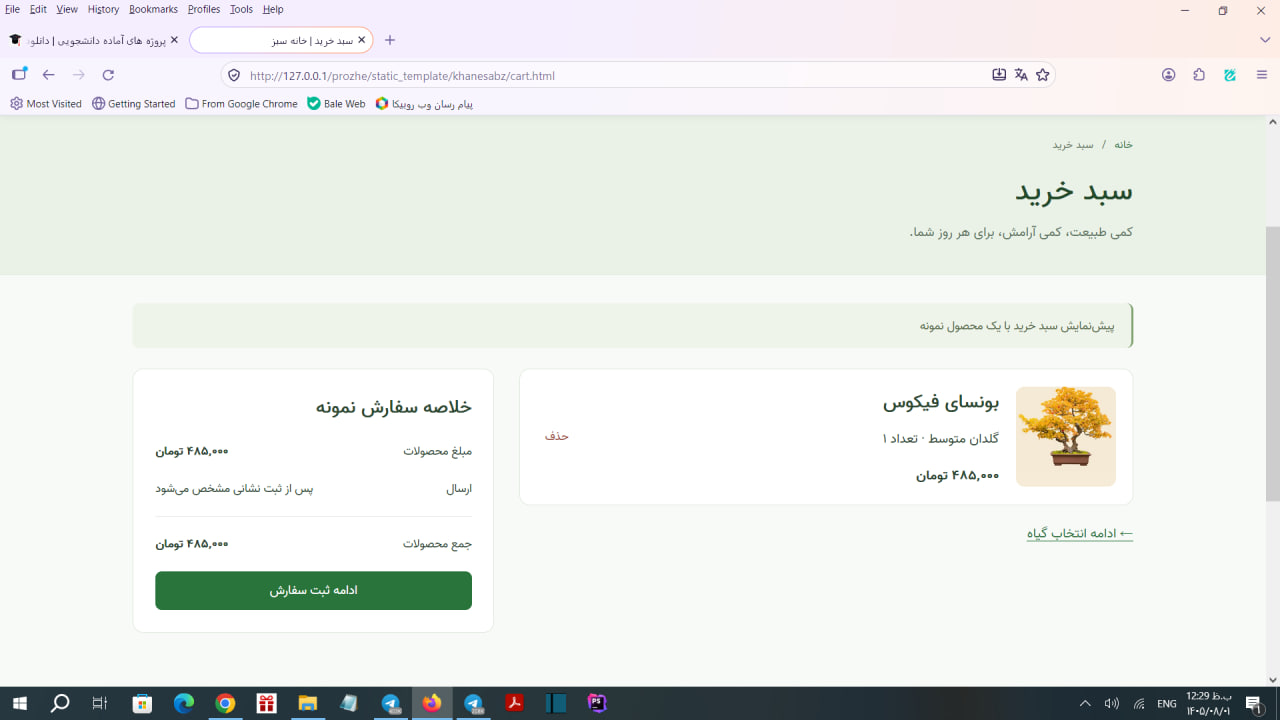
Task: Click the install-app icon in the address bar
Action: (x=999, y=75)
